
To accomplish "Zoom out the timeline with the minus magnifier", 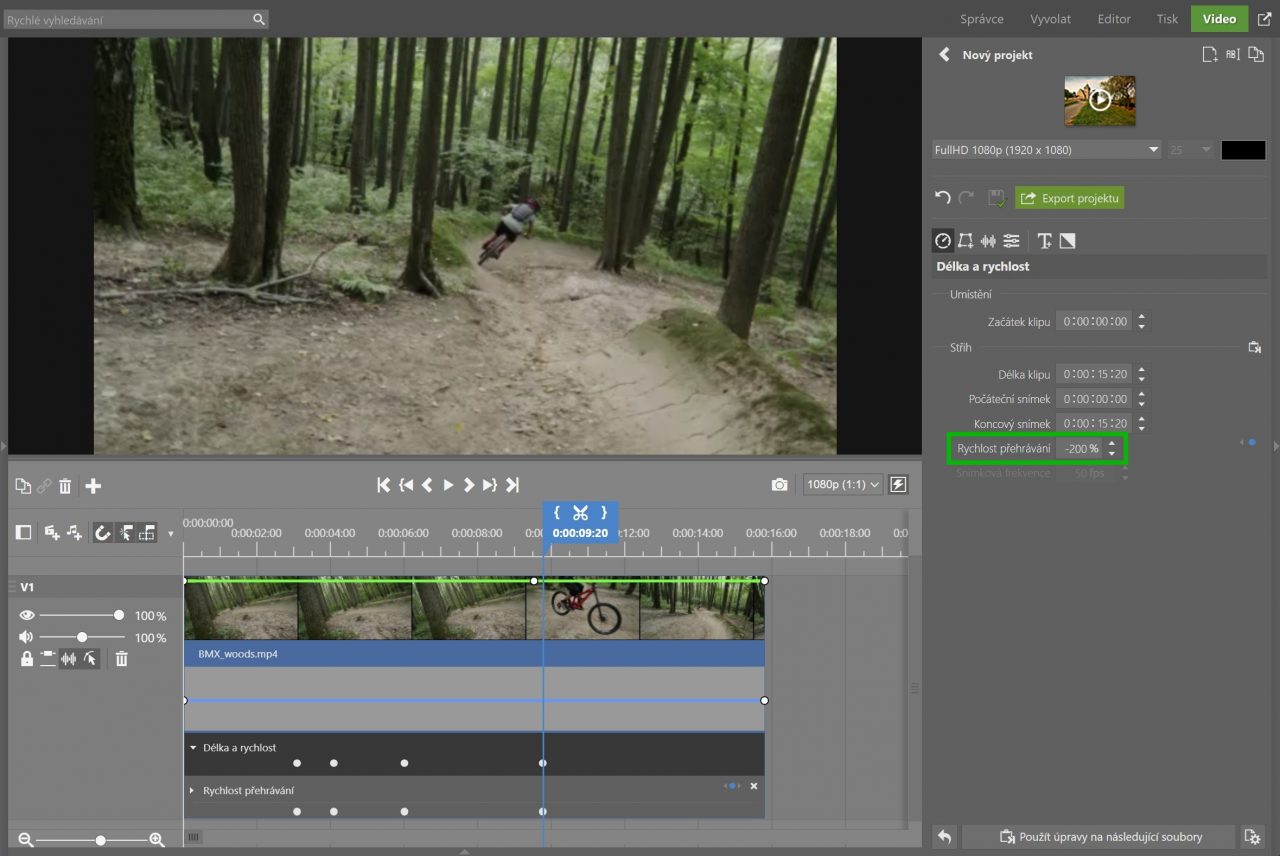I will click(x=26, y=841).
